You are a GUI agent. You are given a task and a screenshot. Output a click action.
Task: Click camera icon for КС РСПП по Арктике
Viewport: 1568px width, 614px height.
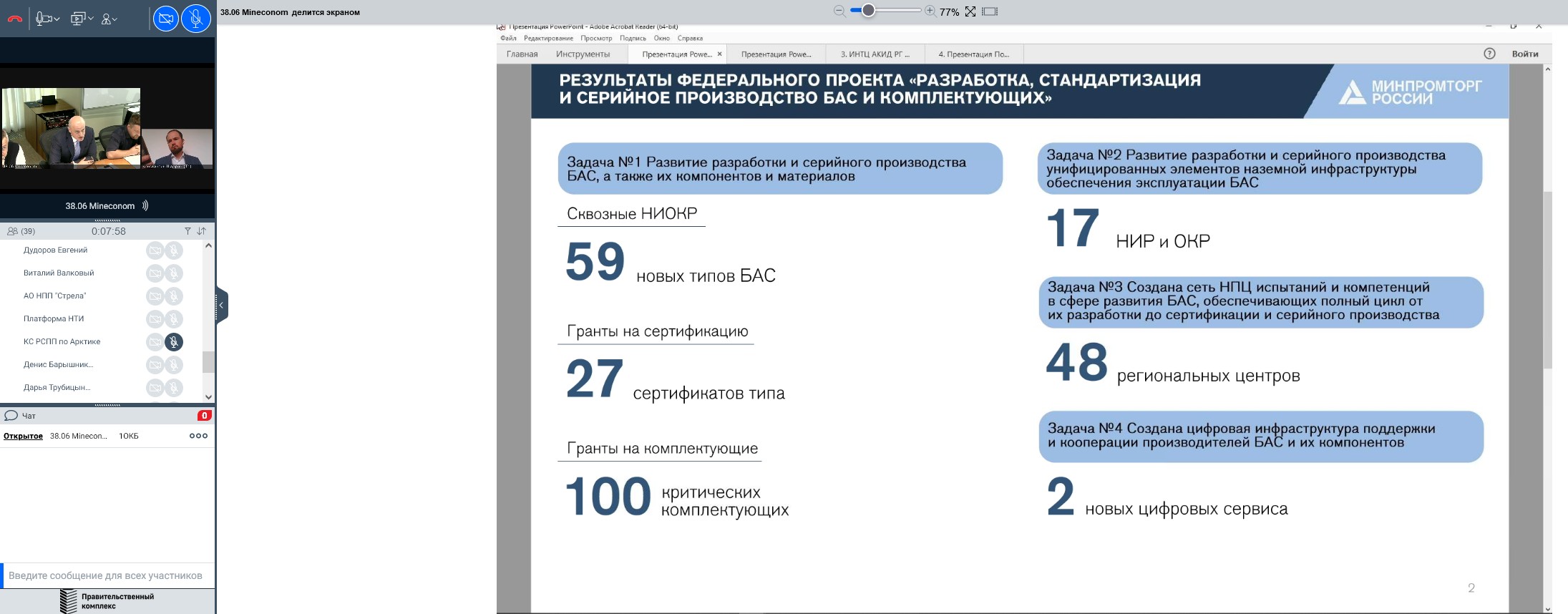click(x=155, y=342)
